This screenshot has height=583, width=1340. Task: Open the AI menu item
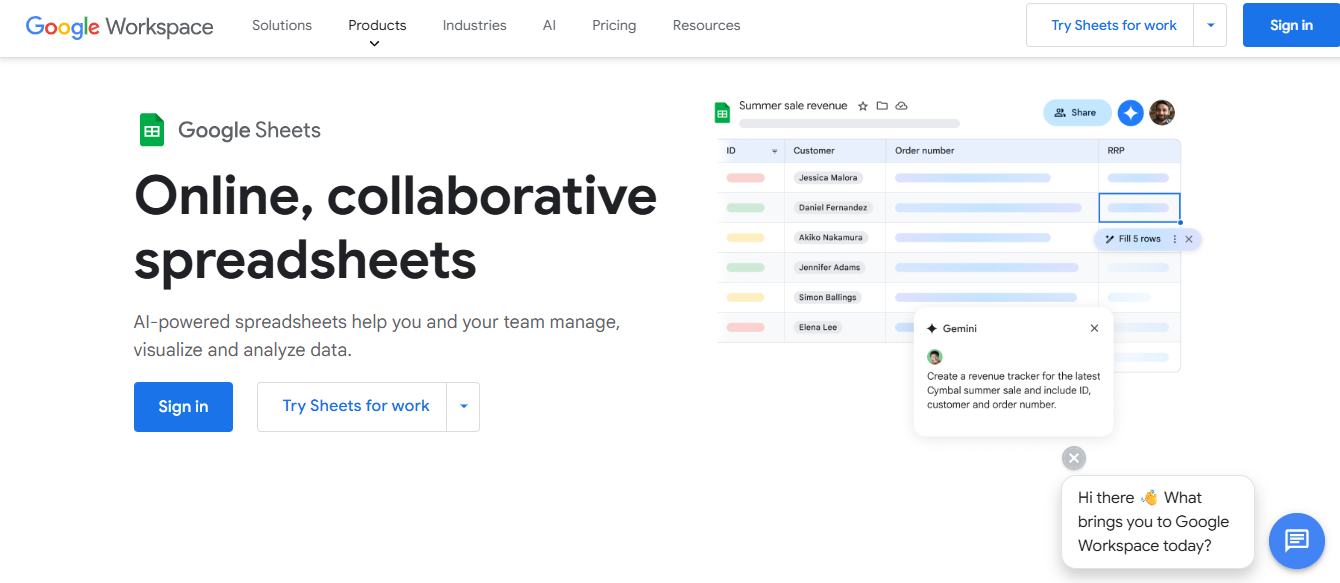click(x=549, y=25)
